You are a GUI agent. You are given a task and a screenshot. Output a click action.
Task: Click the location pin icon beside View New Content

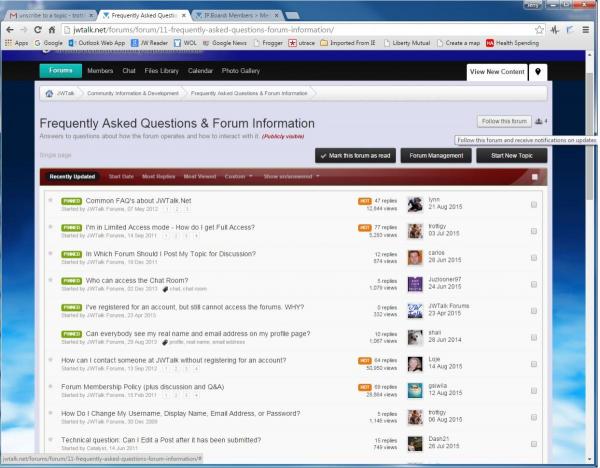click(x=537, y=72)
